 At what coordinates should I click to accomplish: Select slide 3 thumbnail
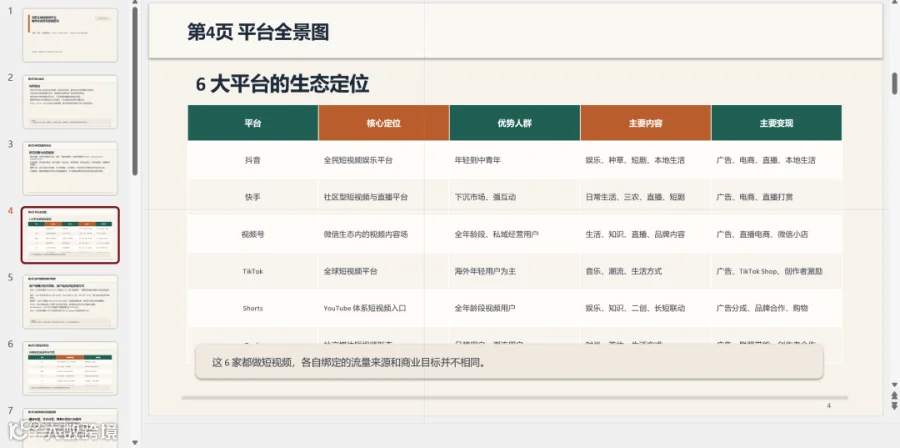[x=70, y=168]
